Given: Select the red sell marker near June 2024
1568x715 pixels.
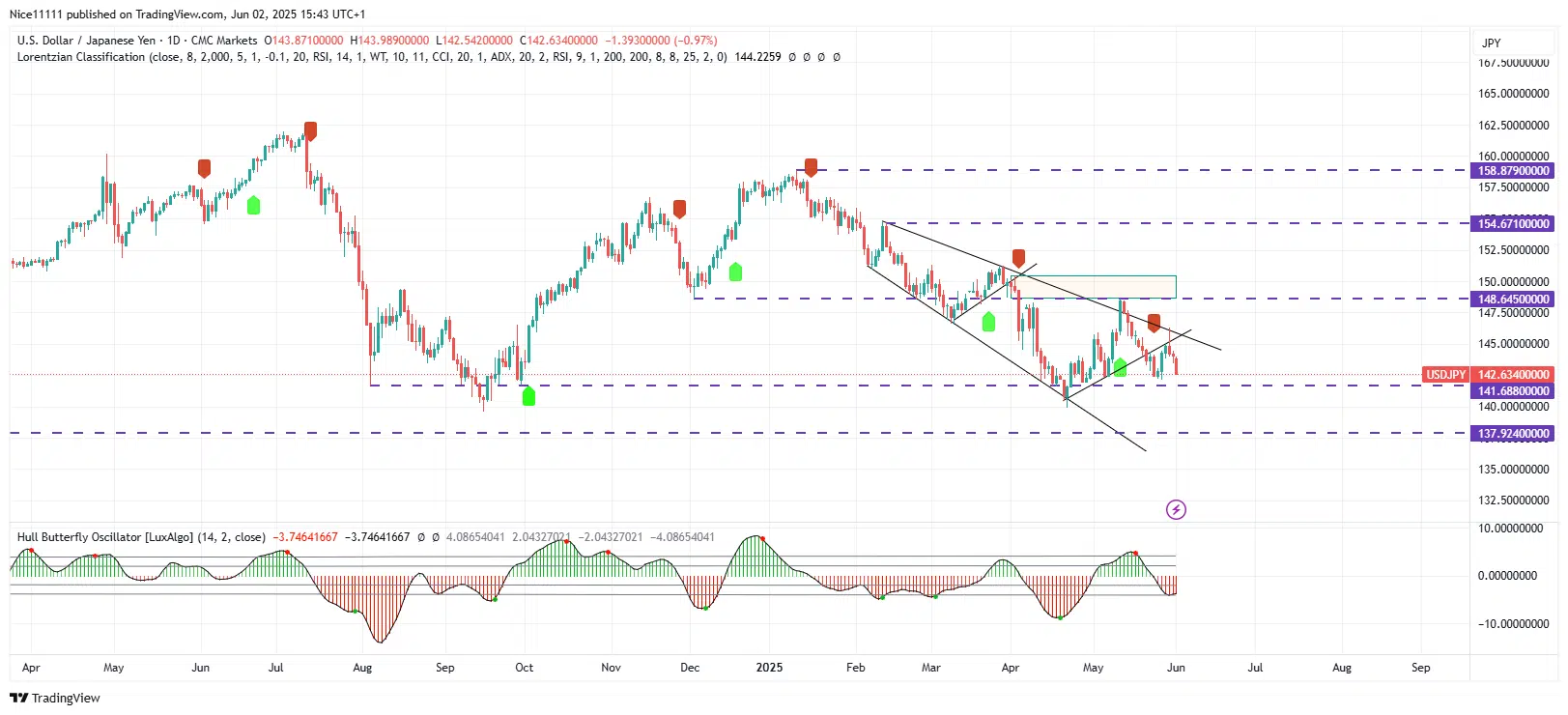Looking at the screenshot, I should [204, 168].
